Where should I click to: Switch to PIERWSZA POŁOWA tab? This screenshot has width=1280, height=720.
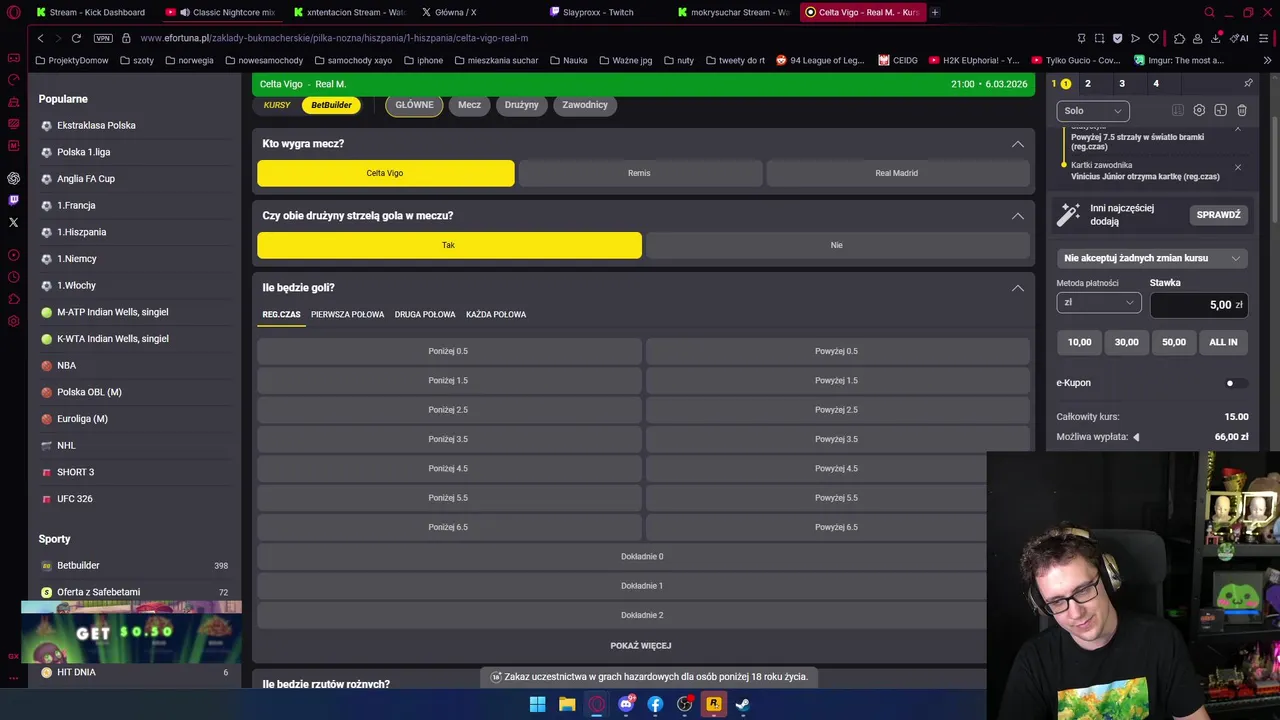(347, 314)
